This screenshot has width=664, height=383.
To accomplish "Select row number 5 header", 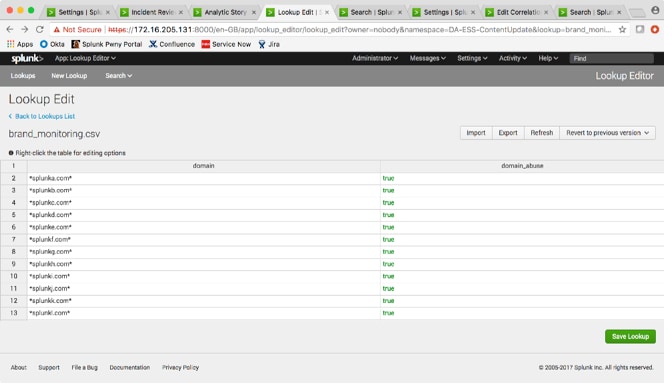I will 14,215.
